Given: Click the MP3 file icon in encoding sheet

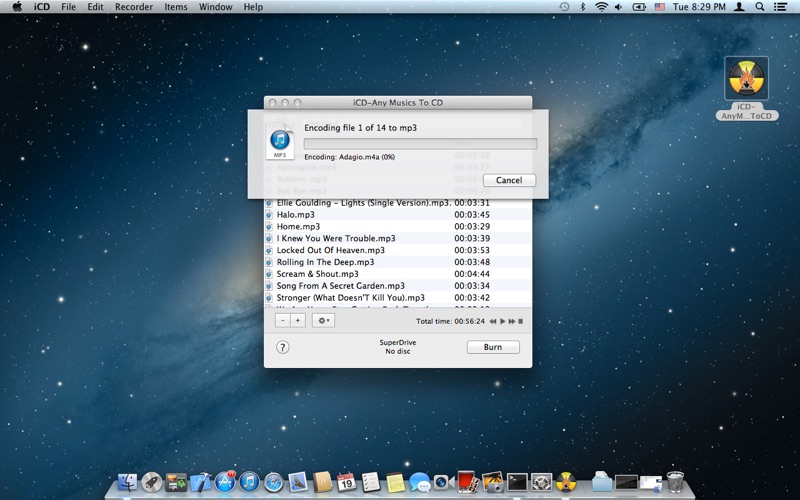Looking at the screenshot, I should tap(280, 141).
